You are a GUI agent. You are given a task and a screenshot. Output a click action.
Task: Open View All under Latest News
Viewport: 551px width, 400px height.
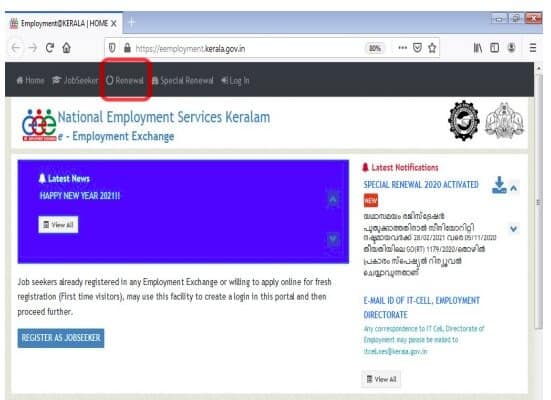[x=58, y=225]
